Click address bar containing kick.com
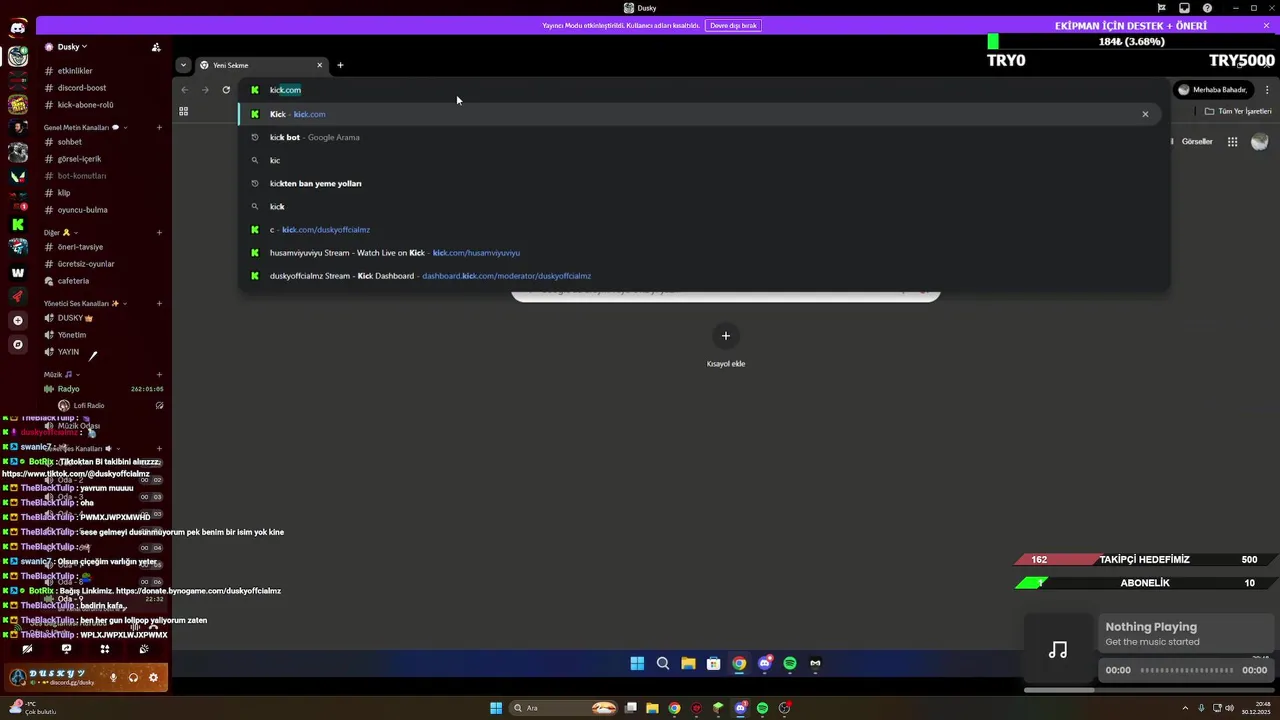This screenshot has width=1280, height=720. click(703, 90)
